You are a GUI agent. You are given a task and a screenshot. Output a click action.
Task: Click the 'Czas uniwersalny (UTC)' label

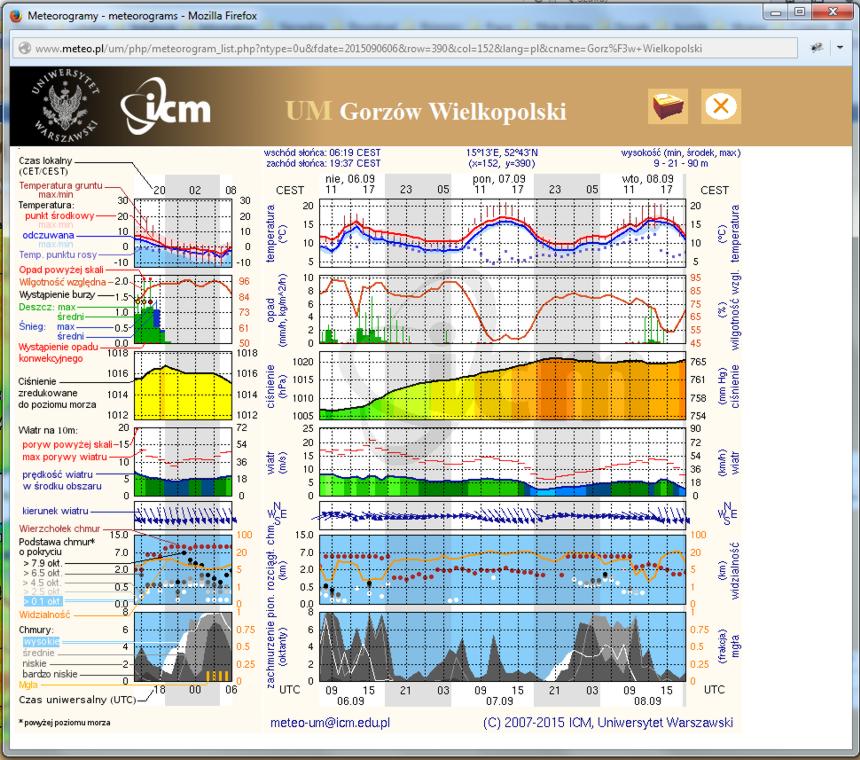[77, 700]
